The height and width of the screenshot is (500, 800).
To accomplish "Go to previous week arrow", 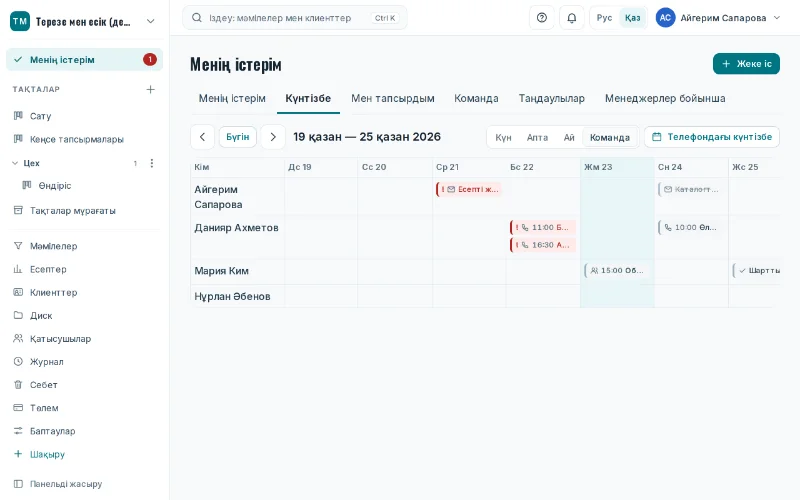I will click(203, 137).
